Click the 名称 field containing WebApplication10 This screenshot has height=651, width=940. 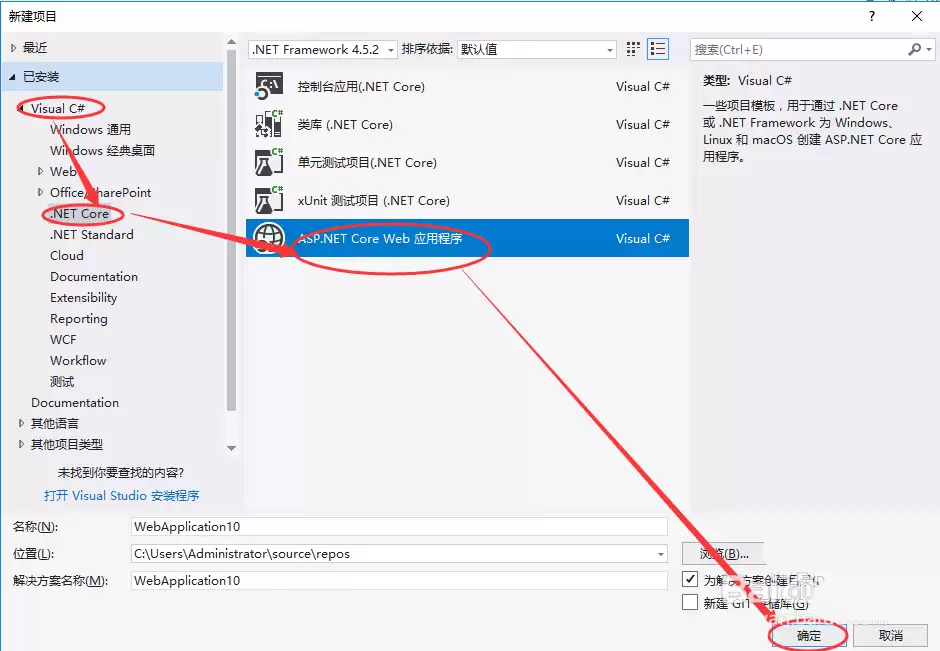[400, 527]
